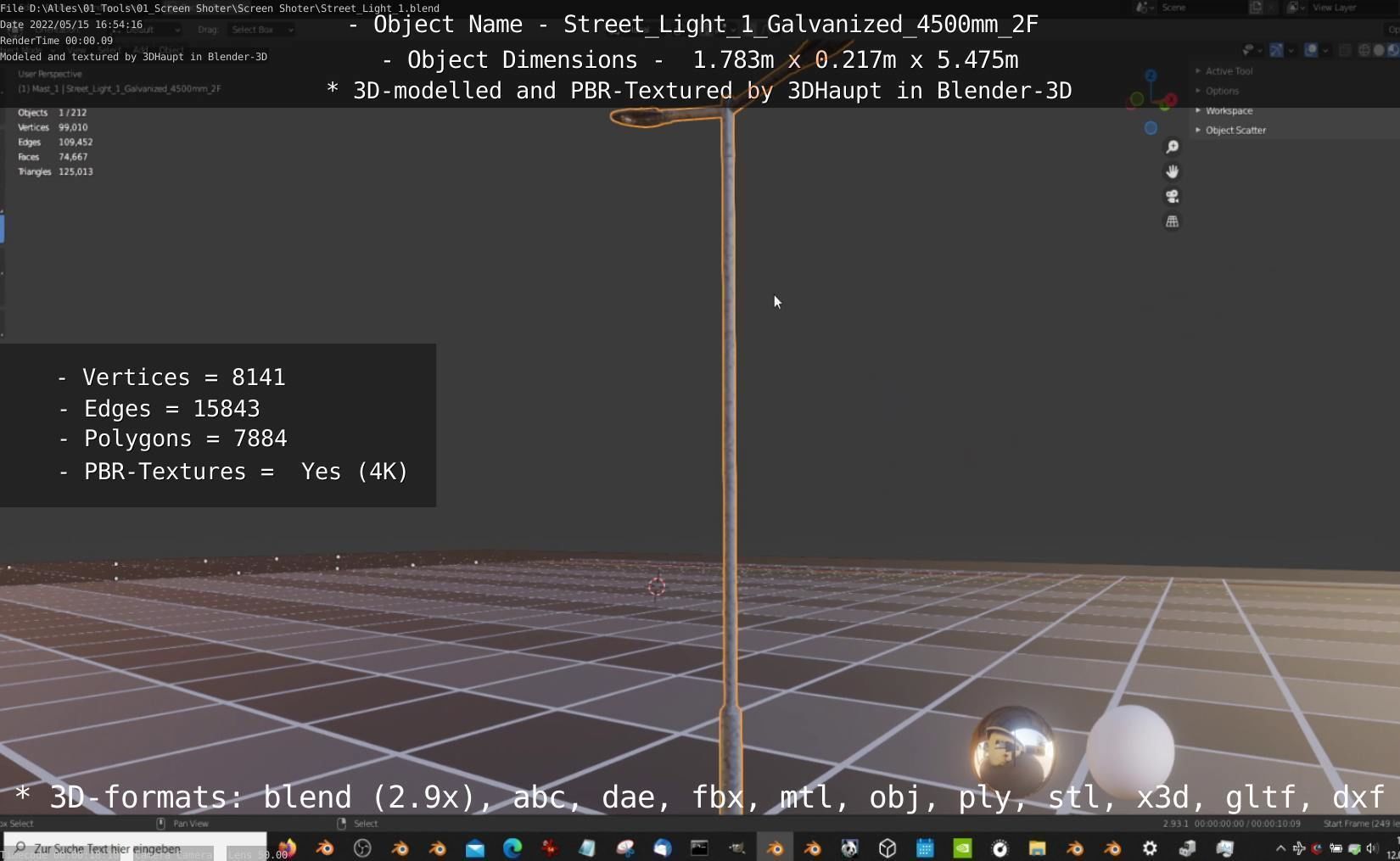Select solid viewport shading

[x=1379, y=50]
